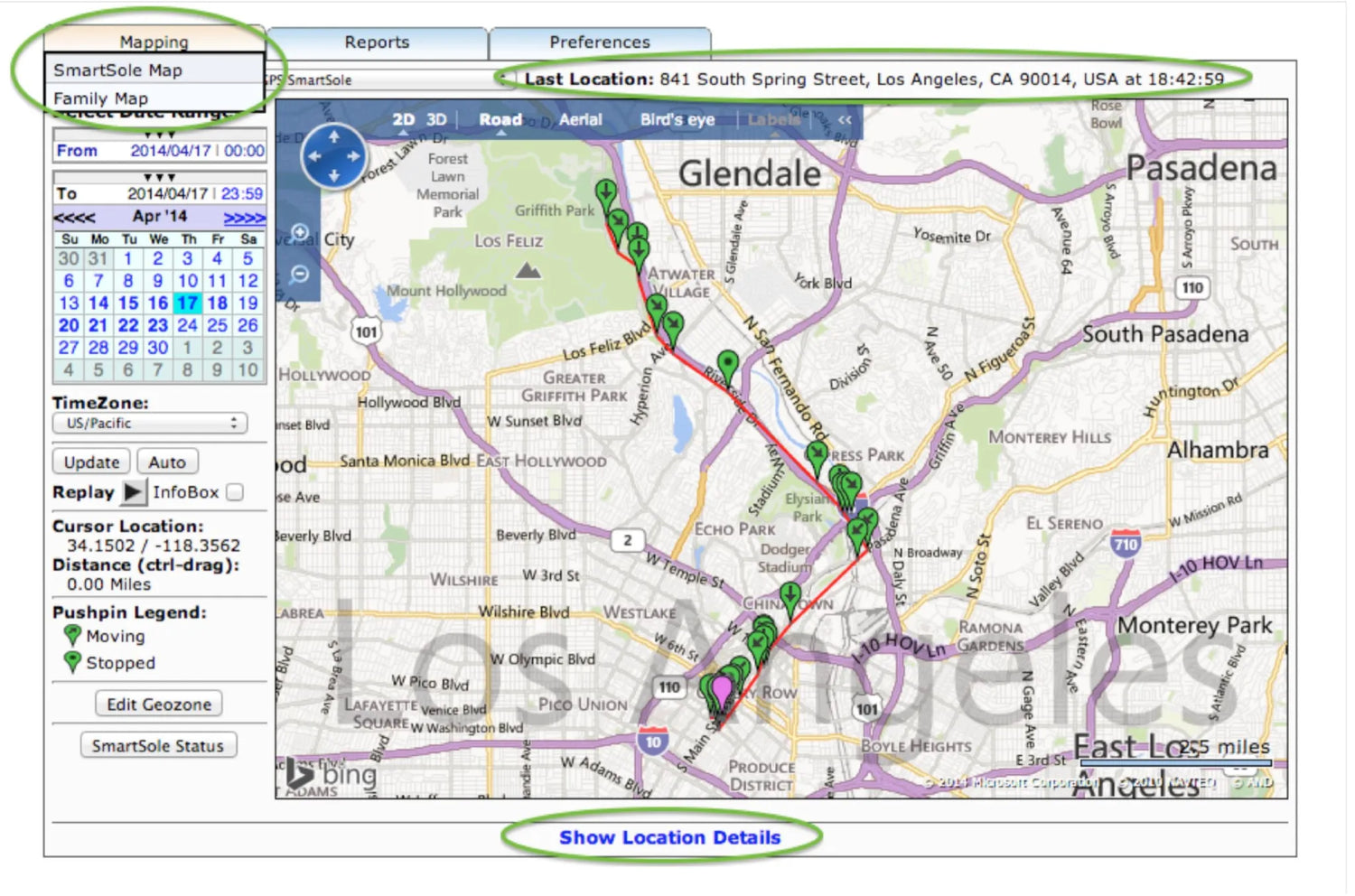Screen dimensions: 1355x896
Task: Click the green pushpin on Riverside Dr
Action: [x=727, y=364]
